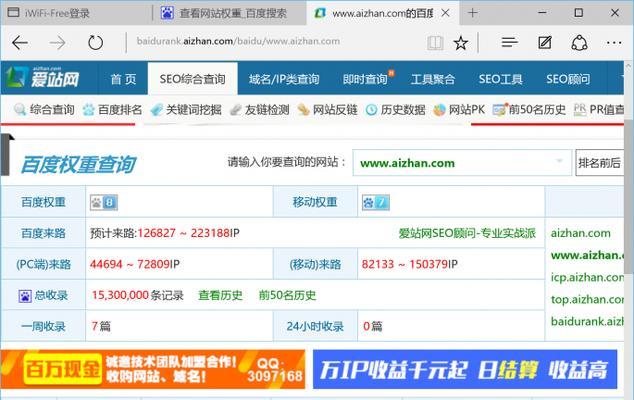
Task: Click the paw icon beside 总收录
Action: tap(25, 296)
